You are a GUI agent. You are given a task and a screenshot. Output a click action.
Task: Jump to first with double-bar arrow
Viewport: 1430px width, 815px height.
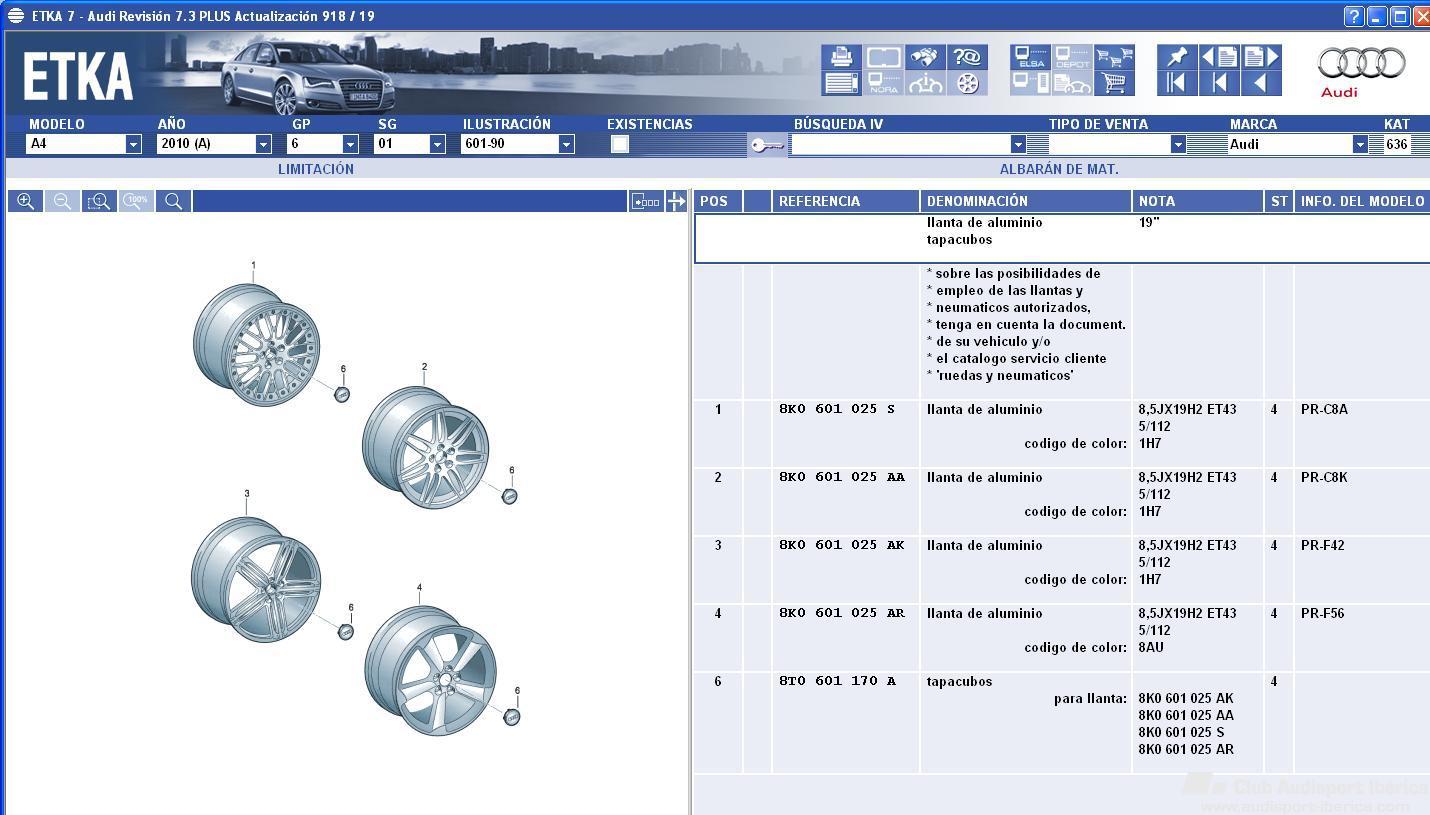click(1177, 83)
